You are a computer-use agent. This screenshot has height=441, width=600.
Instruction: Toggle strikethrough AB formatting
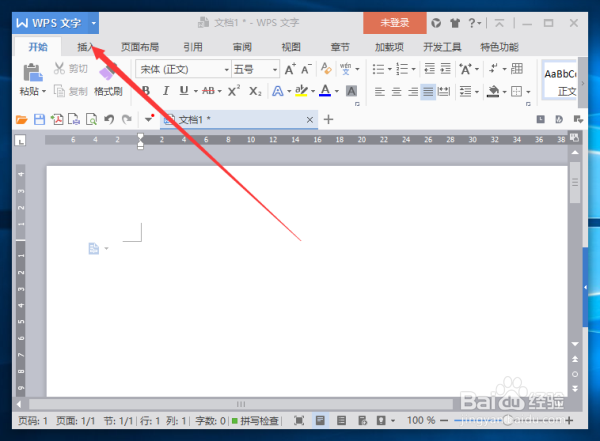208,91
